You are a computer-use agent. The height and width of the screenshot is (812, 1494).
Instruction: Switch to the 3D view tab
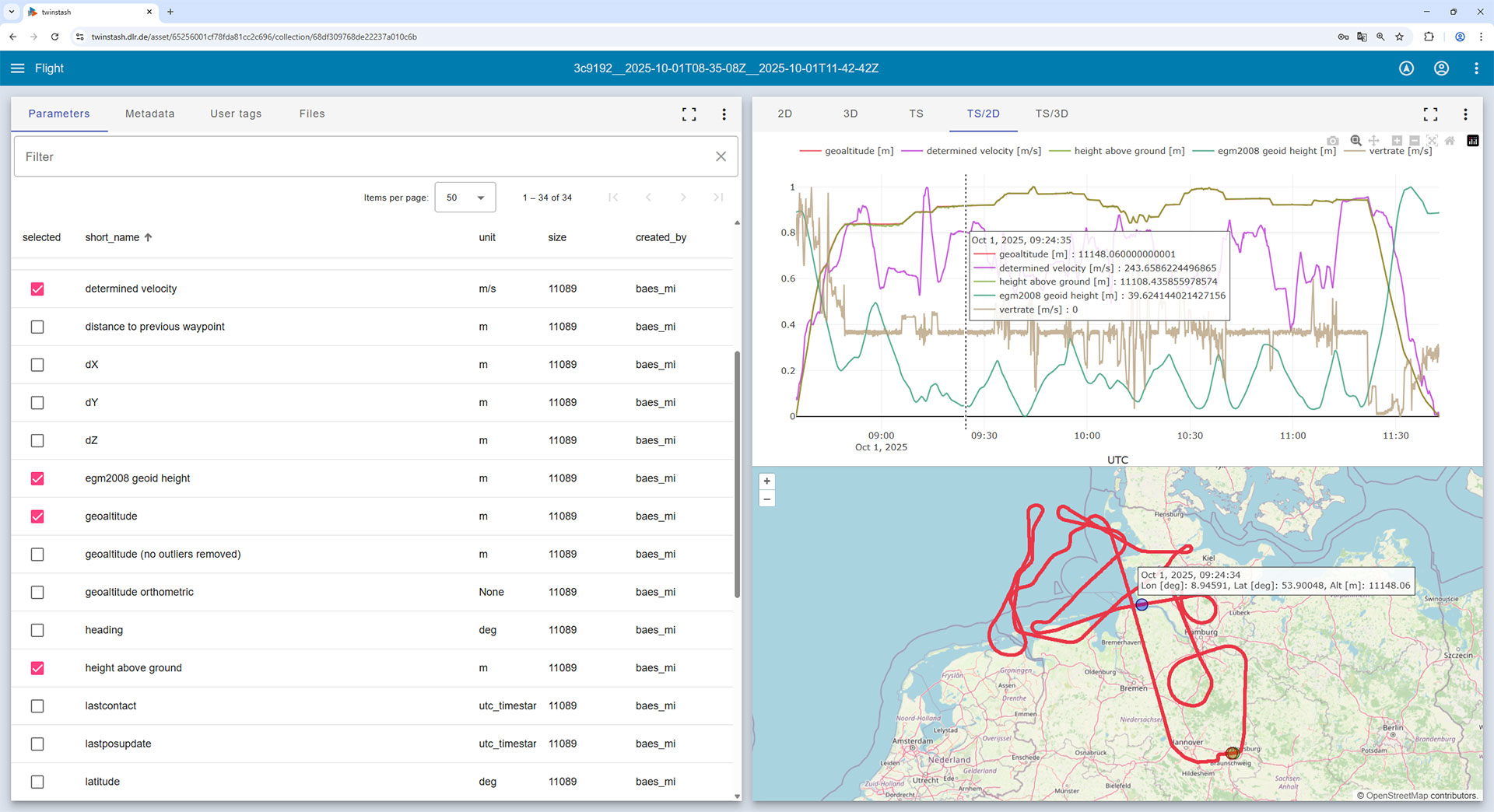(x=850, y=114)
